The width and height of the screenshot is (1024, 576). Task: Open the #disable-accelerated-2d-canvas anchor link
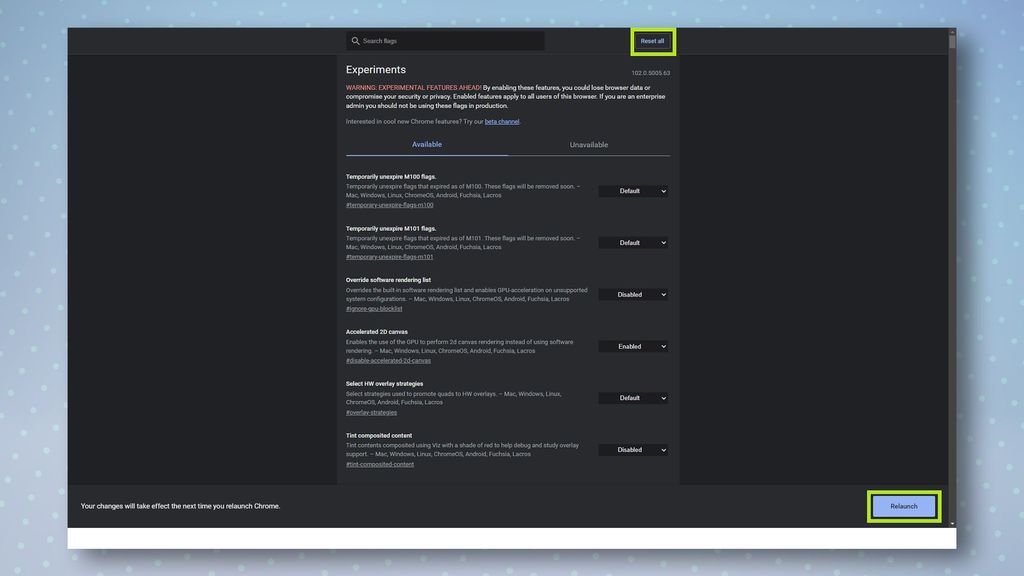click(x=388, y=360)
